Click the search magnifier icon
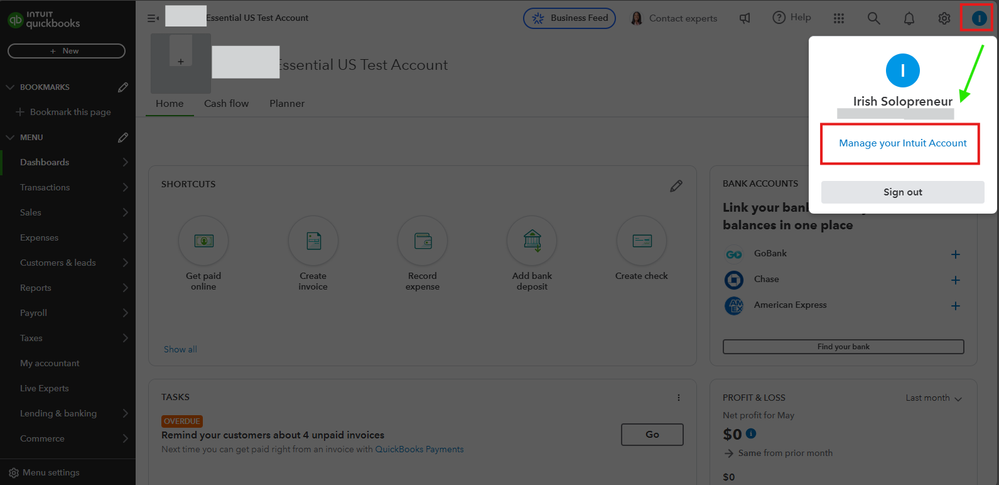This screenshot has height=485, width=999. click(874, 18)
